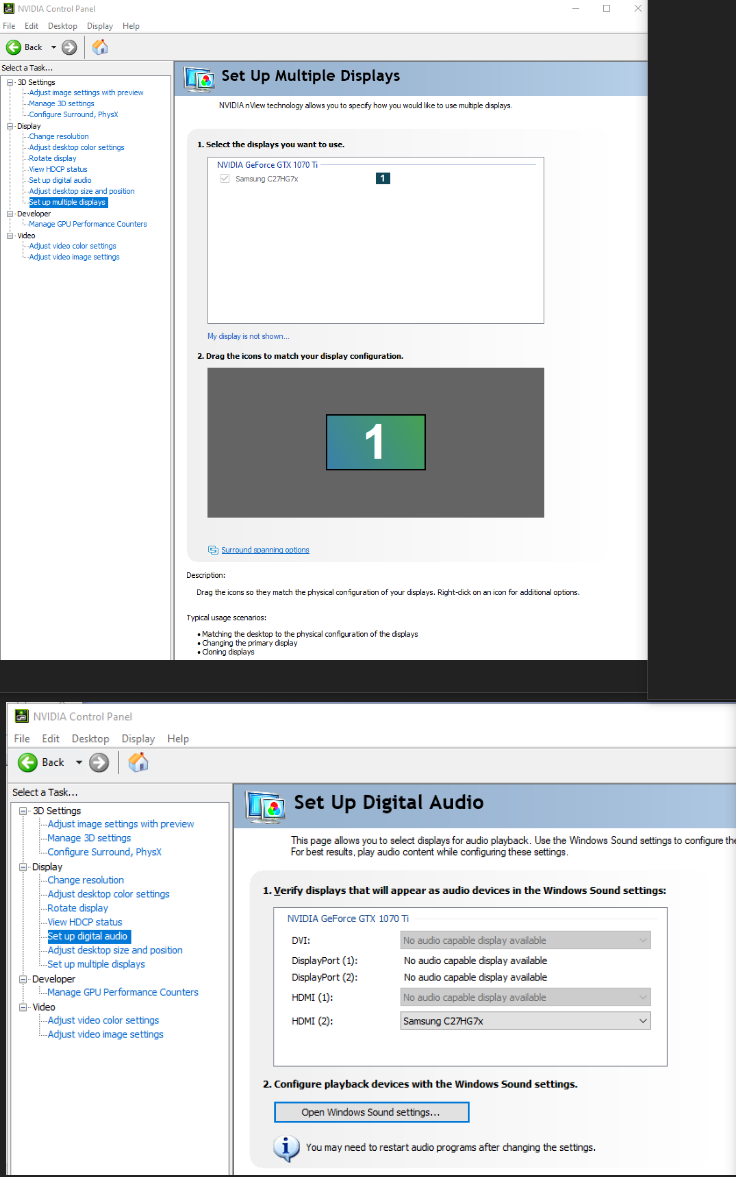736x1177 pixels.
Task: Open Adjust image settings with preview, top window
Action: 86,92
